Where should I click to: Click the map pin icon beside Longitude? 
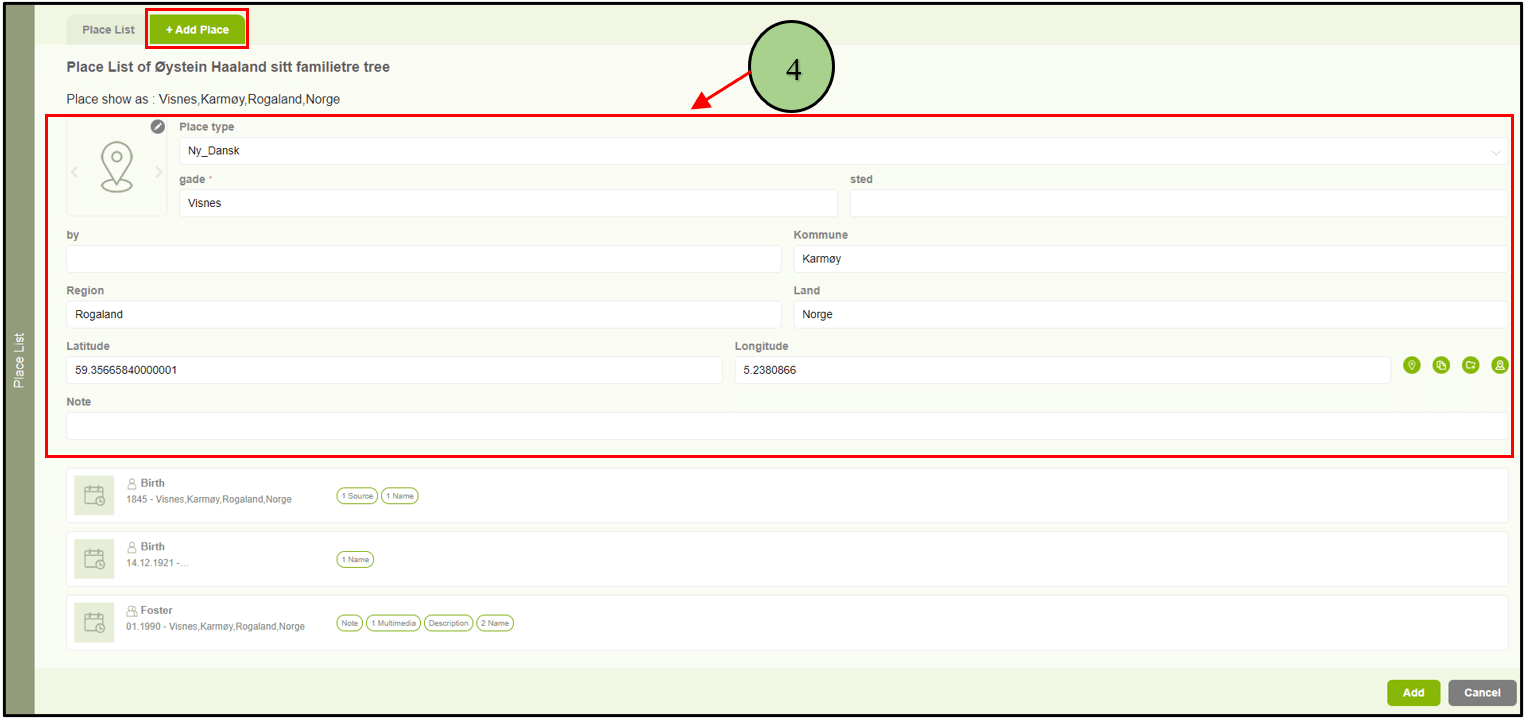tap(1412, 366)
